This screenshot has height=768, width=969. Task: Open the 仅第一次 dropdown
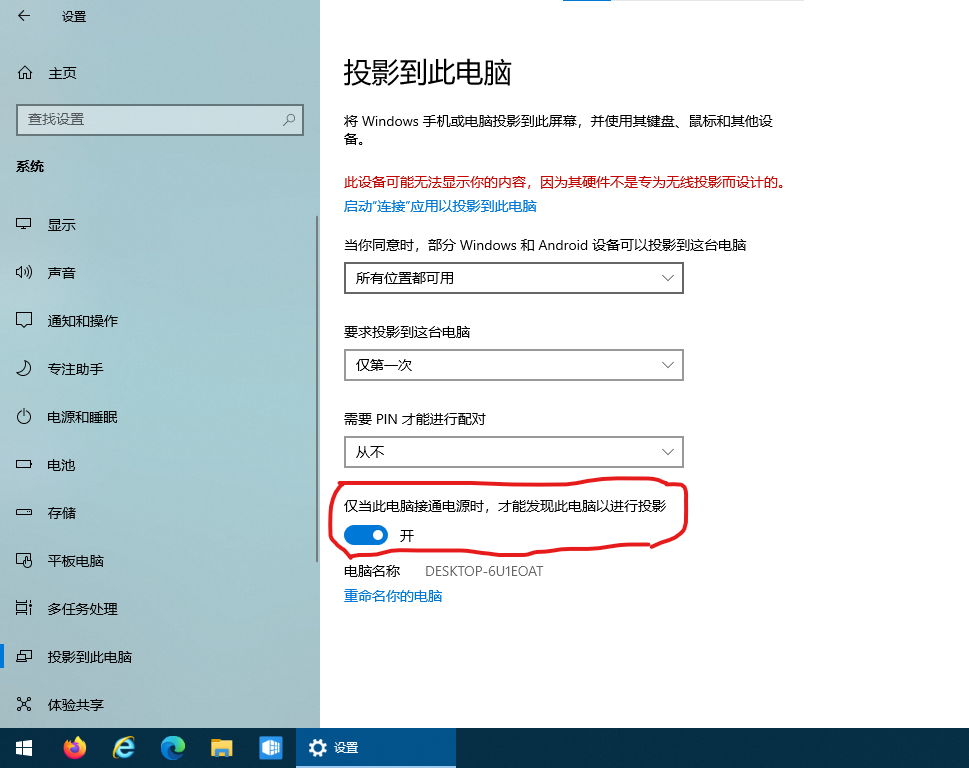pos(513,365)
